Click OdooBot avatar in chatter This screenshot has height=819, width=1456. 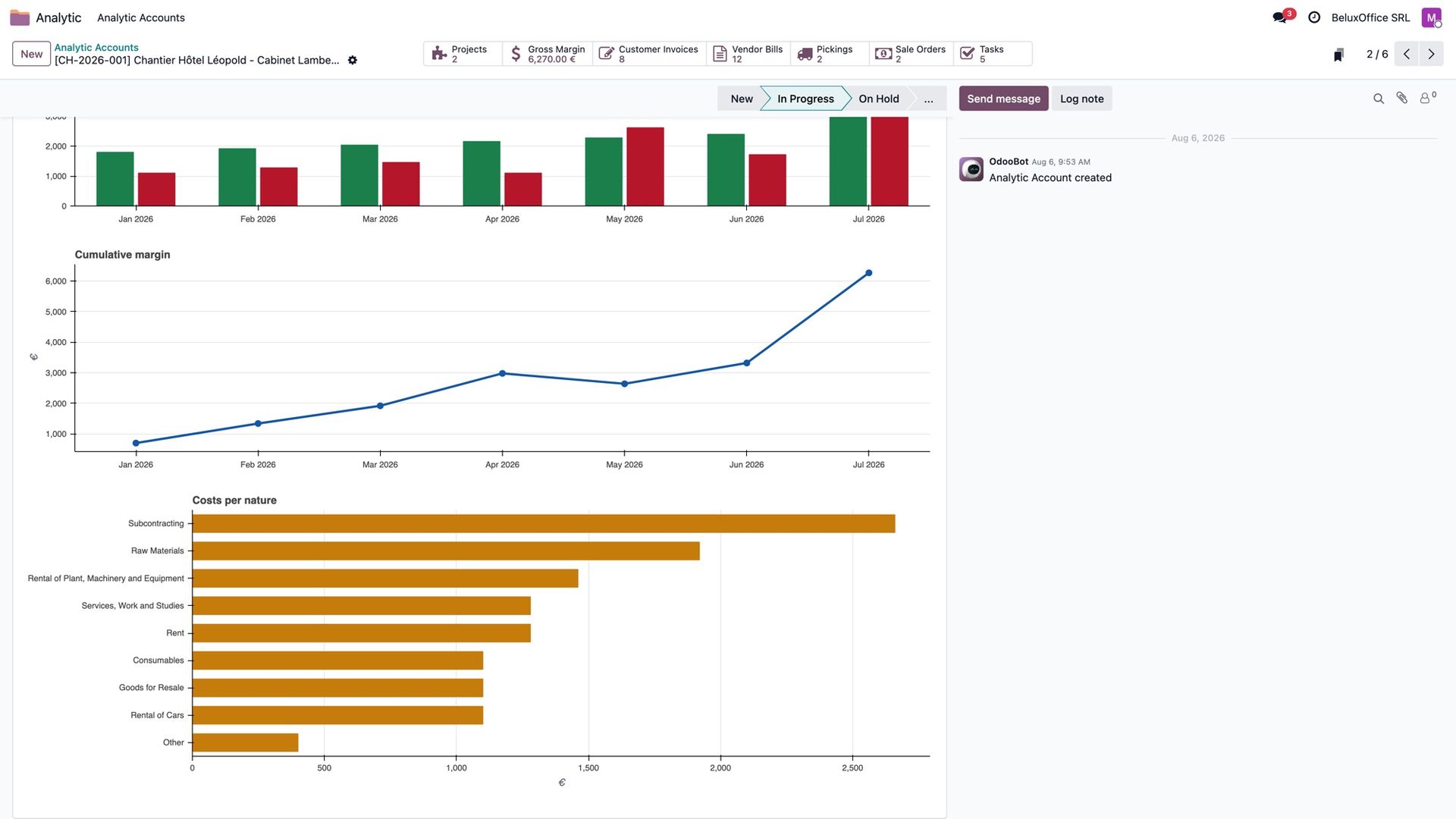pyautogui.click(x=971, y=169)
